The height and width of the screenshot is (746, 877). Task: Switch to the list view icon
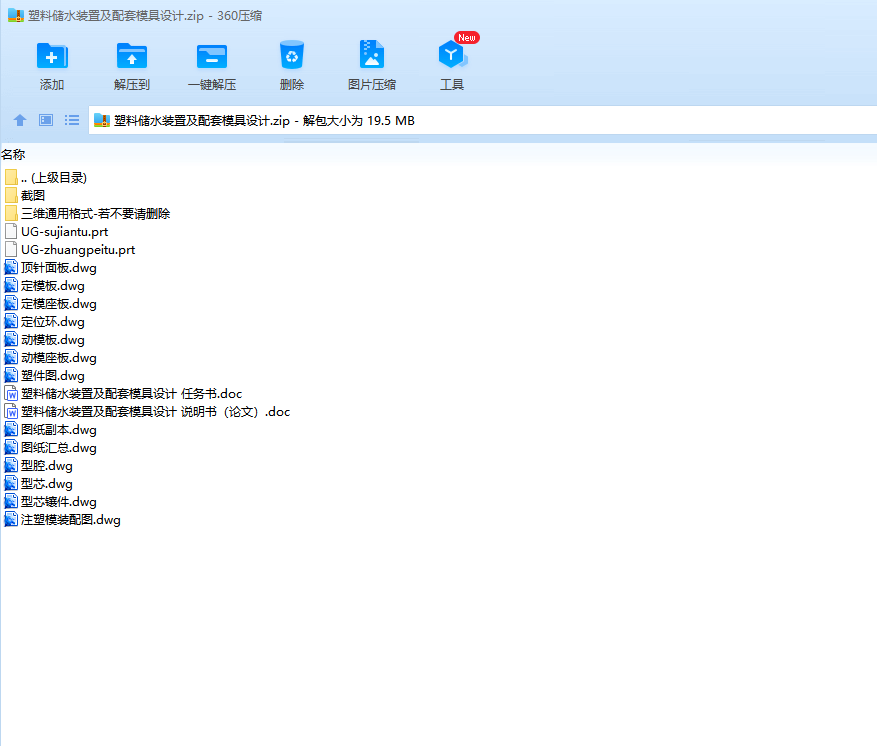click(72, 120)
